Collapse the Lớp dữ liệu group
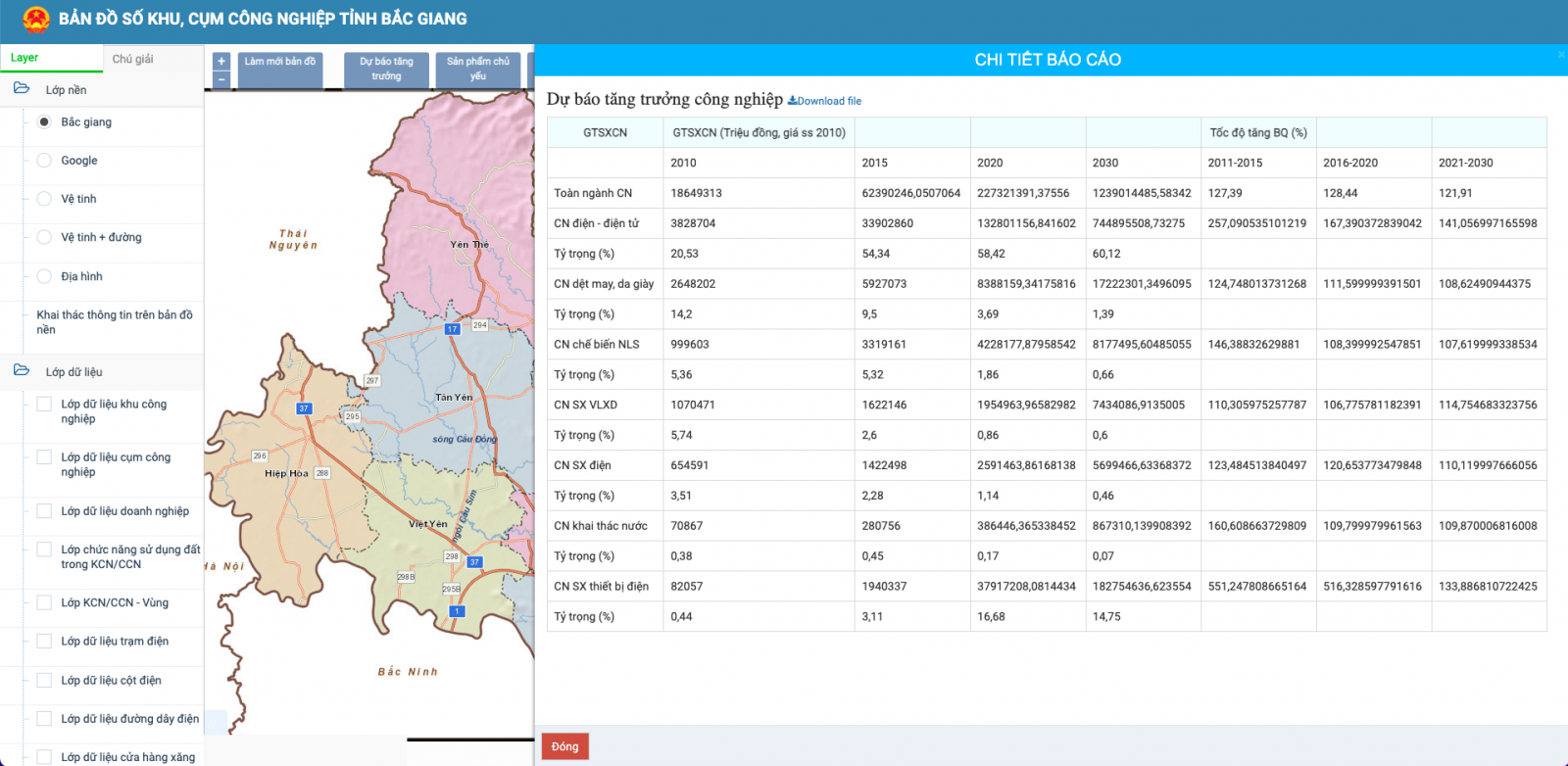The width and height of the screenshot is (1568, 766). (73, 372)
